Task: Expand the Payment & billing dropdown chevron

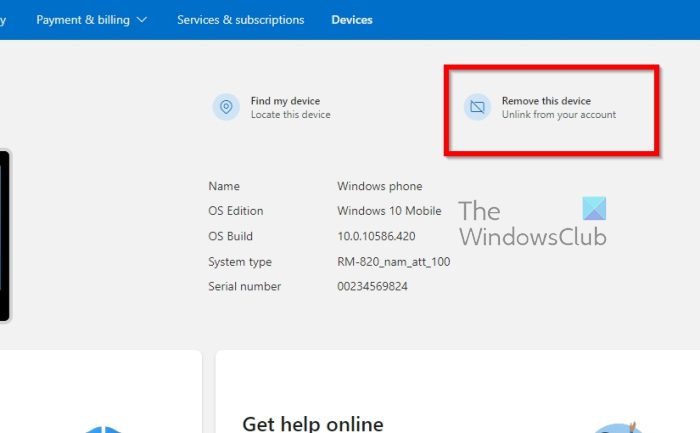Action: pyautogui.click(x=142, y=20)
